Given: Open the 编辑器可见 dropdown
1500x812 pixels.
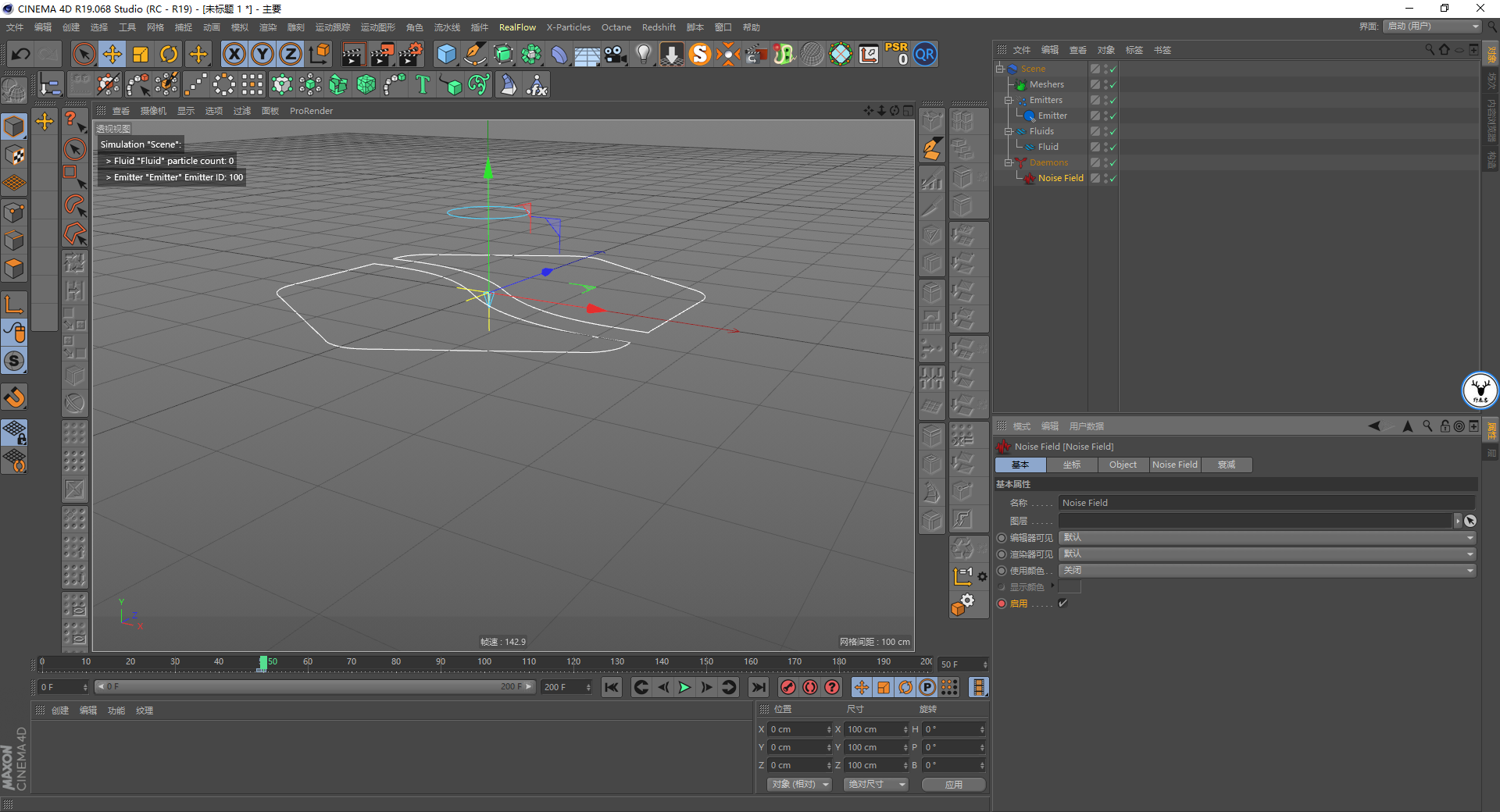Looking at the screenshot, I should (1267, 537).
